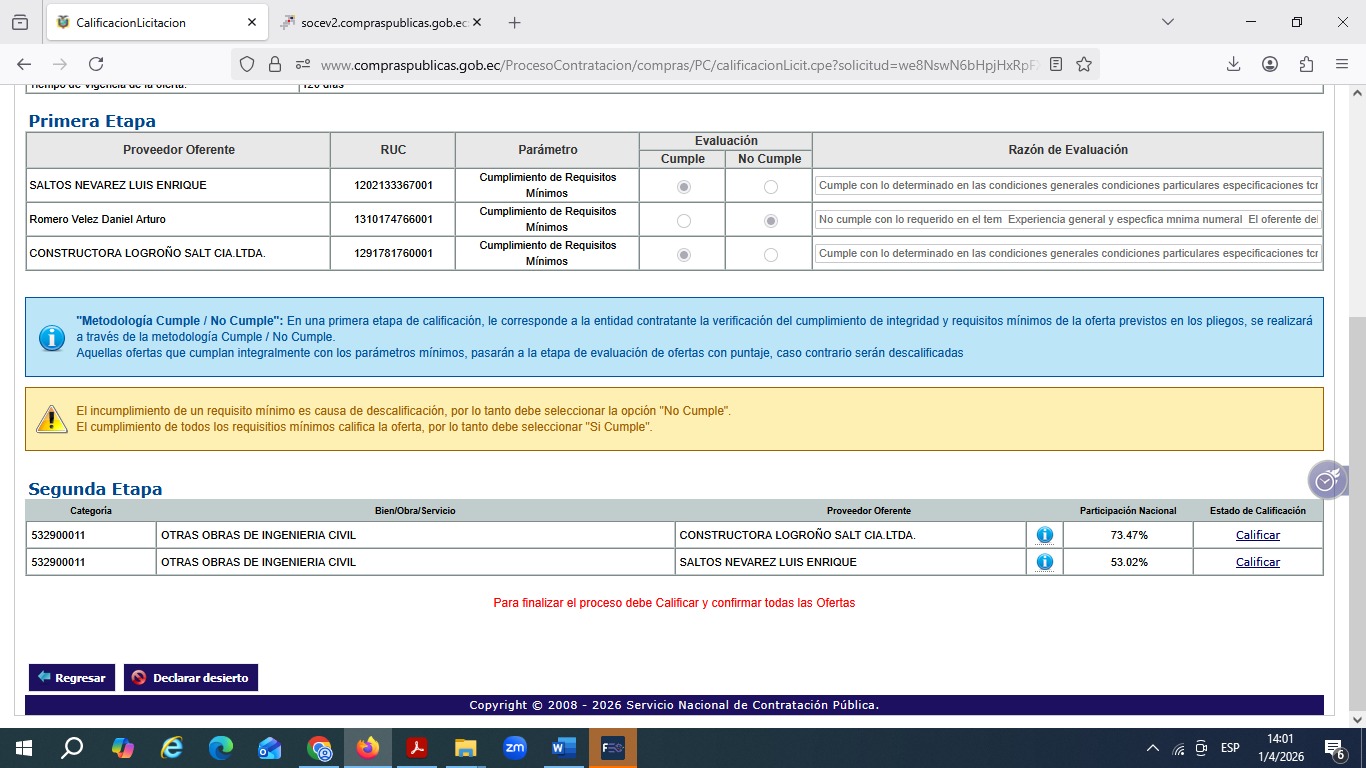Click Calificar for CONSTRUCTORA LOGROÑO SALT
1366x768 pixels.
1257,535
